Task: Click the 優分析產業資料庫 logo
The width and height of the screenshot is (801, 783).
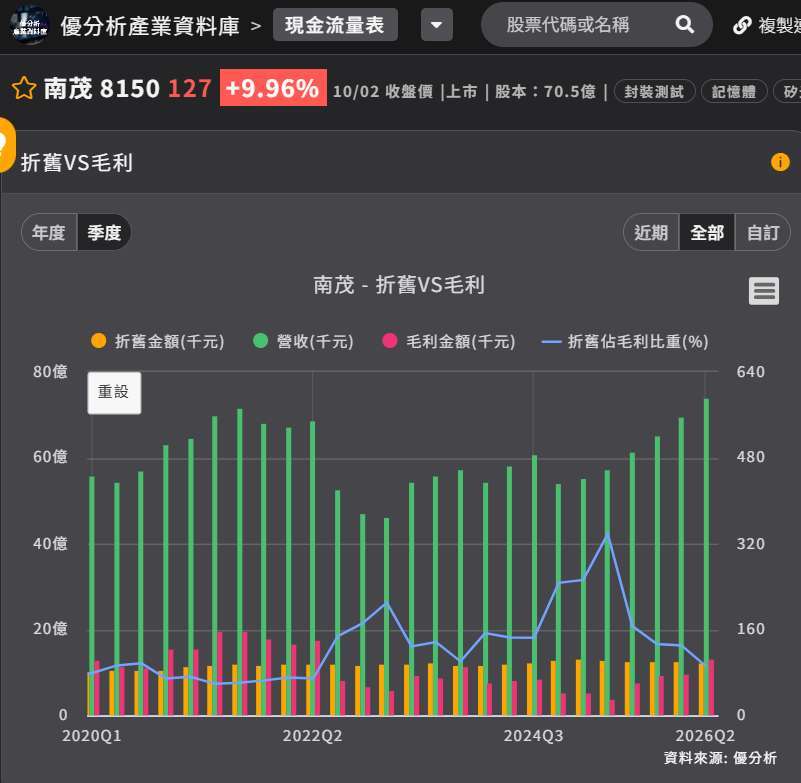Action: point(30,25)
